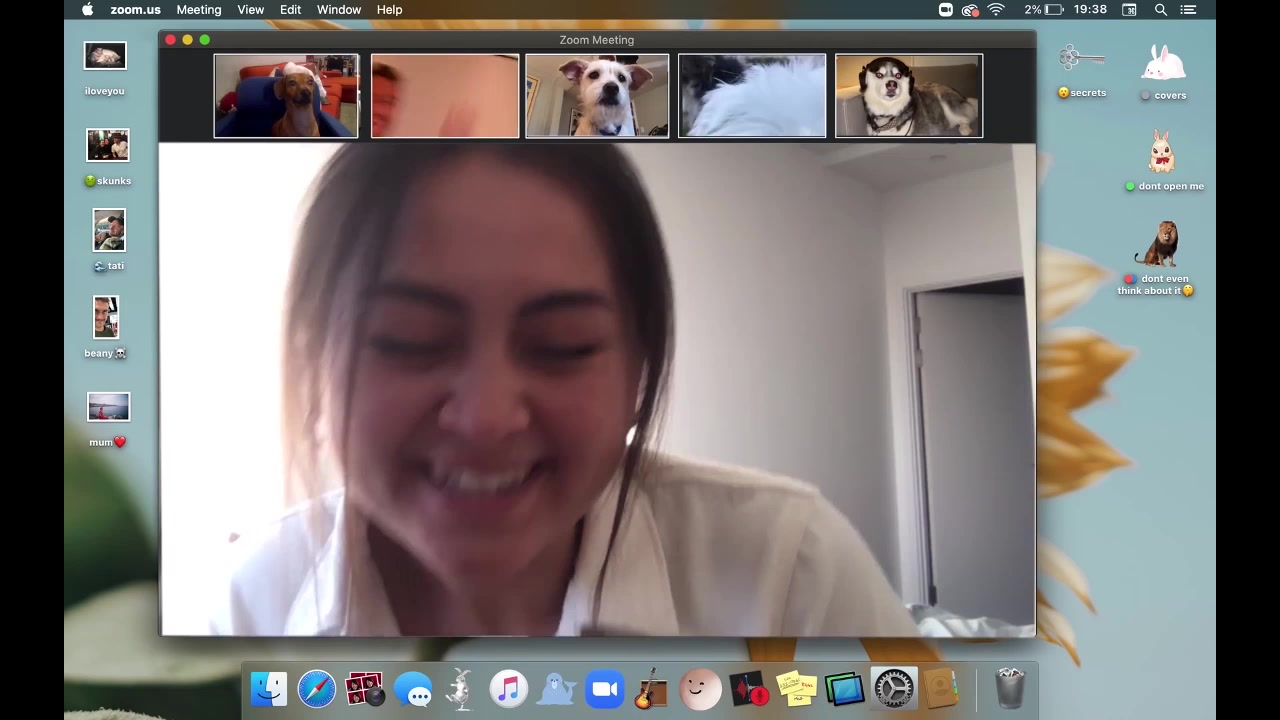
Task: Open Spotlight search magnifier in the menu bar
Action: click(1161, 10)
